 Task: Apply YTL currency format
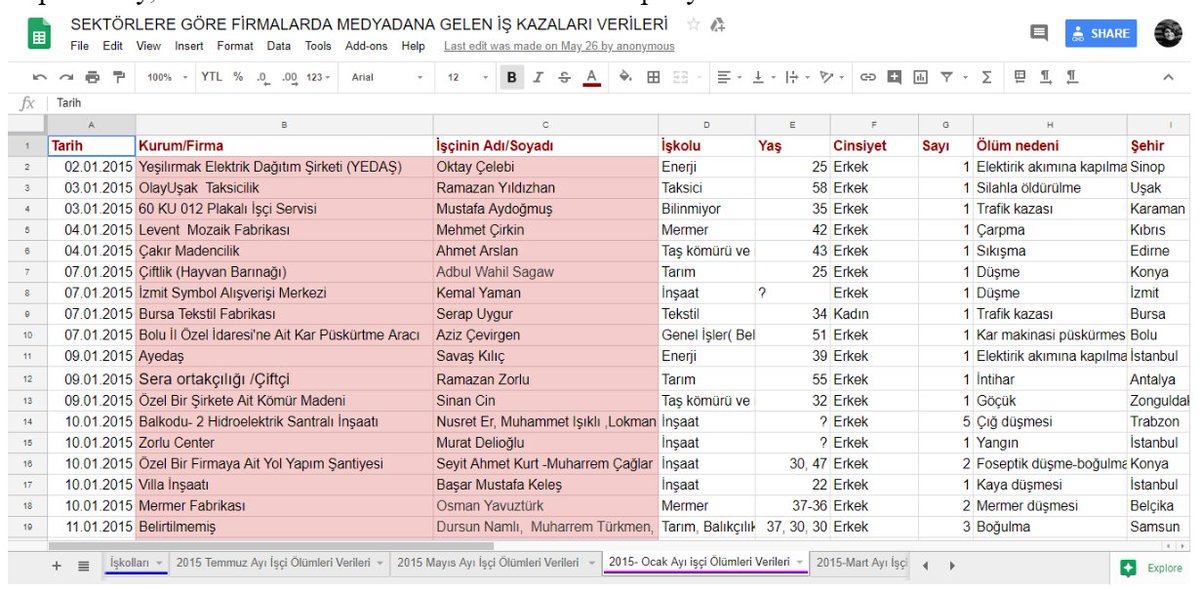[x=212, y=76]
